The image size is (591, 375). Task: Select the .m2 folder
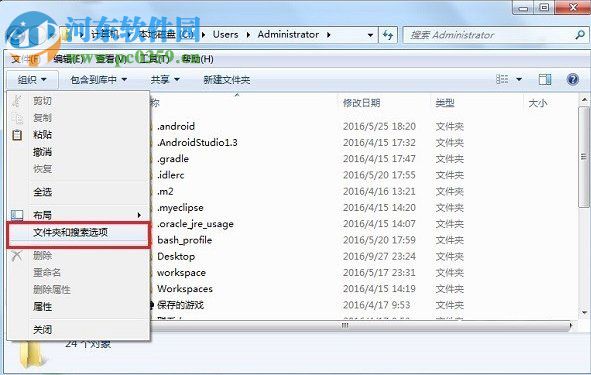[165, 191]
